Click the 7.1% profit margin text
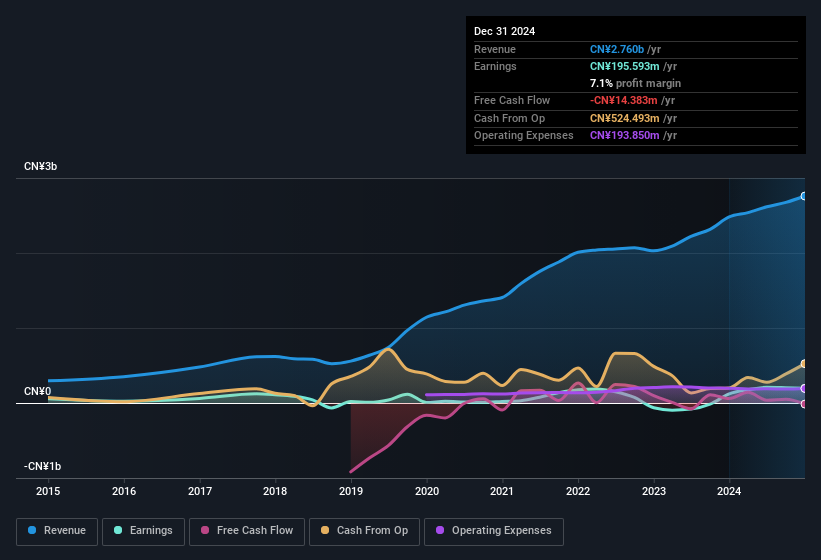821x560 pixels. click(635, 83)
